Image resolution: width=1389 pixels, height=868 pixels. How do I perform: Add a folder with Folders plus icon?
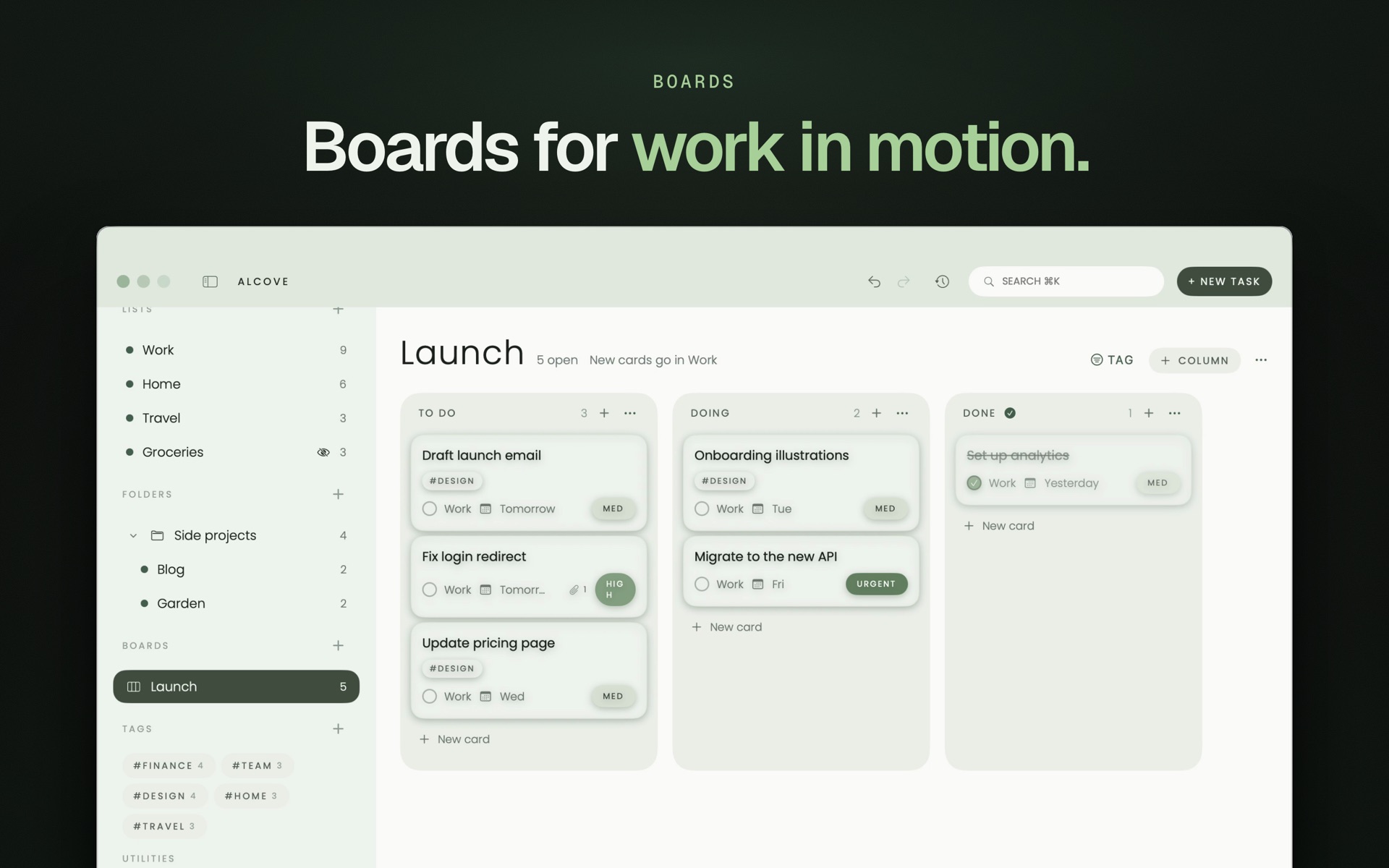point(338,494)
